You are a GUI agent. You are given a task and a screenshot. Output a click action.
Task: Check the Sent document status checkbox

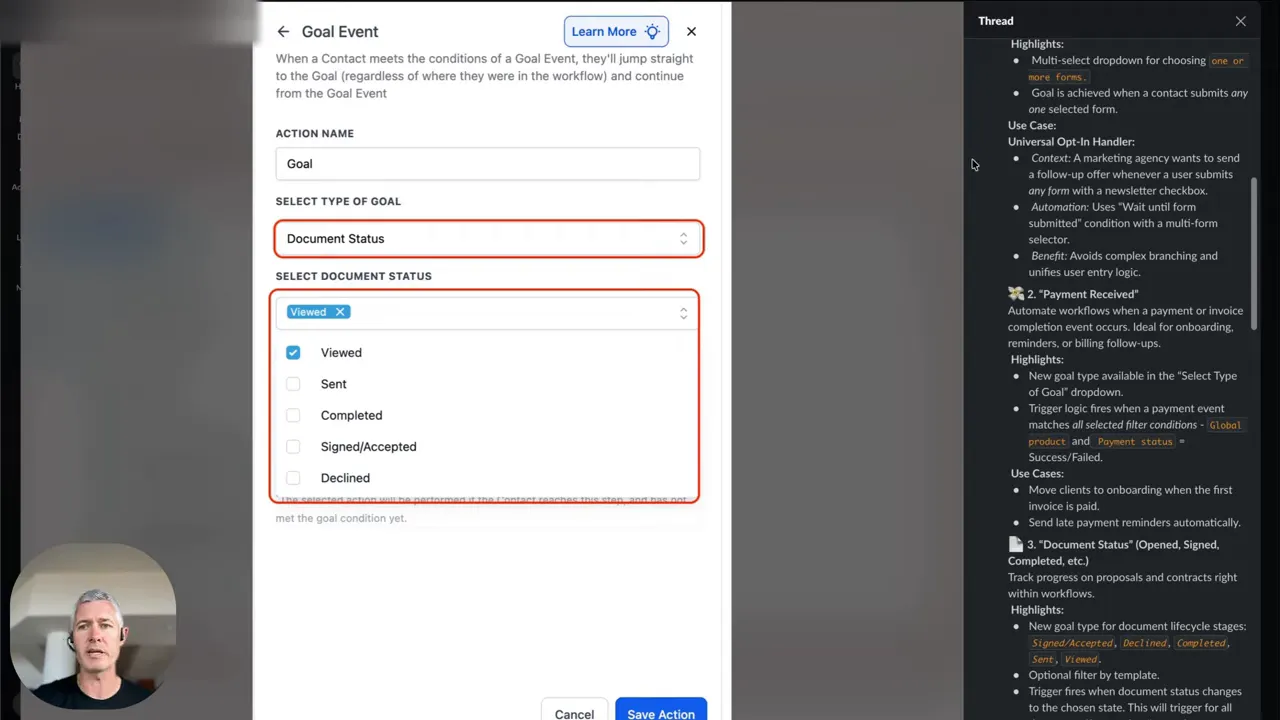tap(293, 384)
